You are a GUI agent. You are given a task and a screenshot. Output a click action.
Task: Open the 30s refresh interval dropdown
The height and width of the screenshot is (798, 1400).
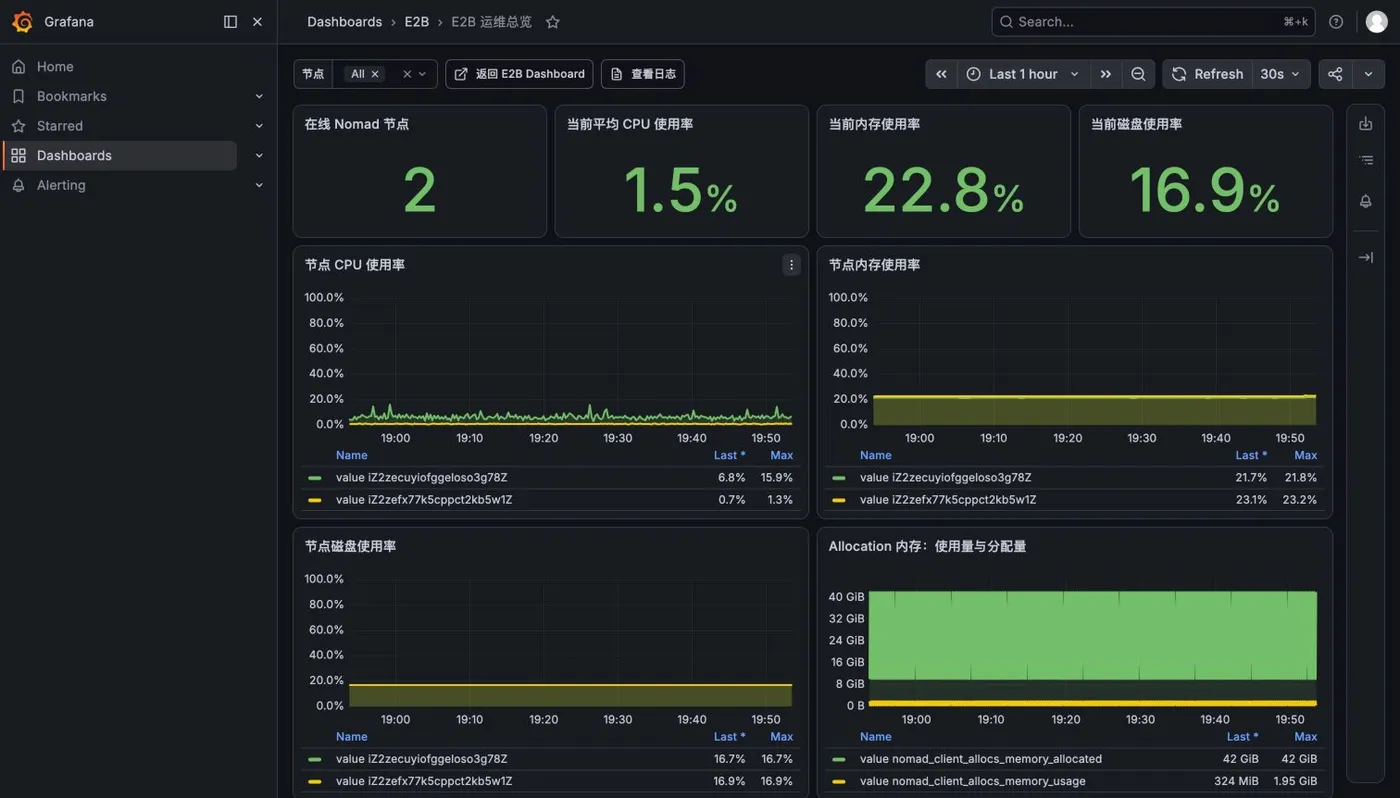pos(1281,74)
